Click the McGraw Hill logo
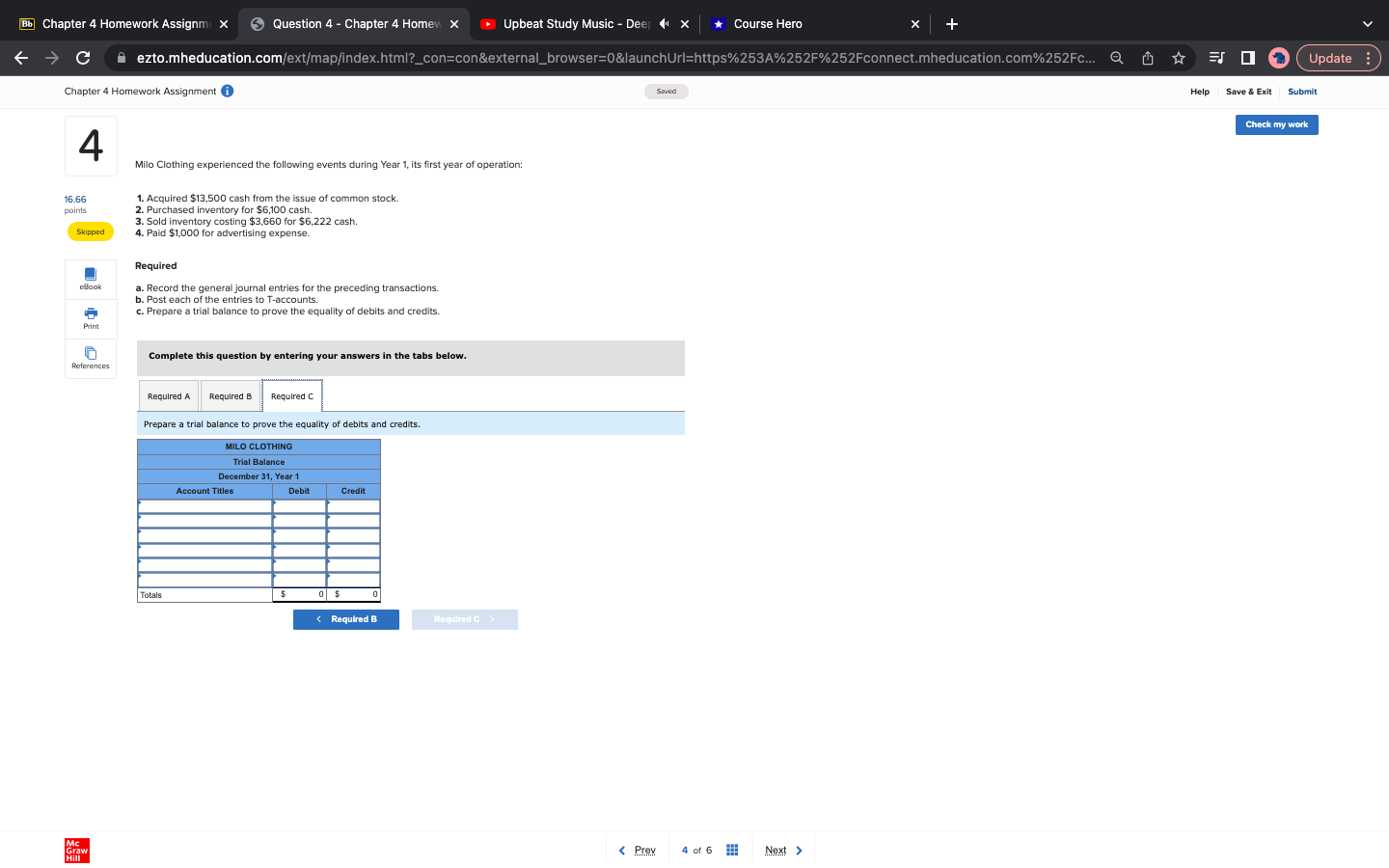 point(76,850)
